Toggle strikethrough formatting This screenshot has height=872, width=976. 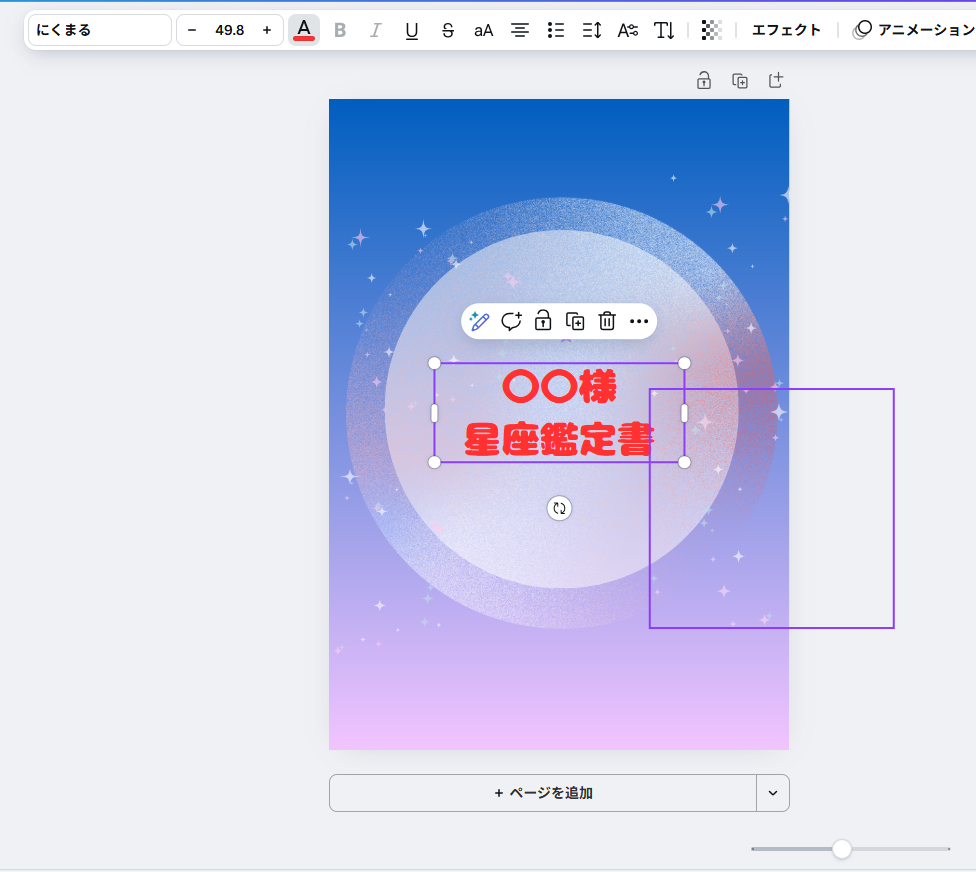tap(448, 30)
